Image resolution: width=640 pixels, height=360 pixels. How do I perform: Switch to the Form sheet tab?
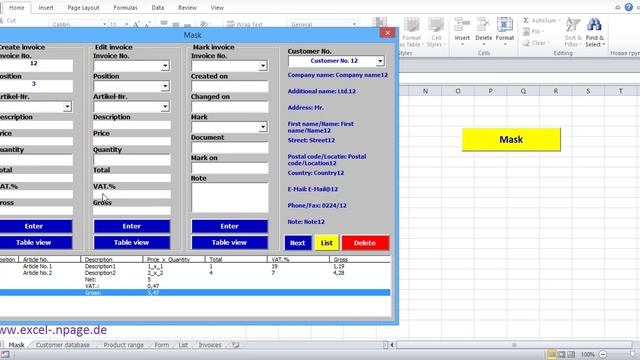(x=162, y=345)
